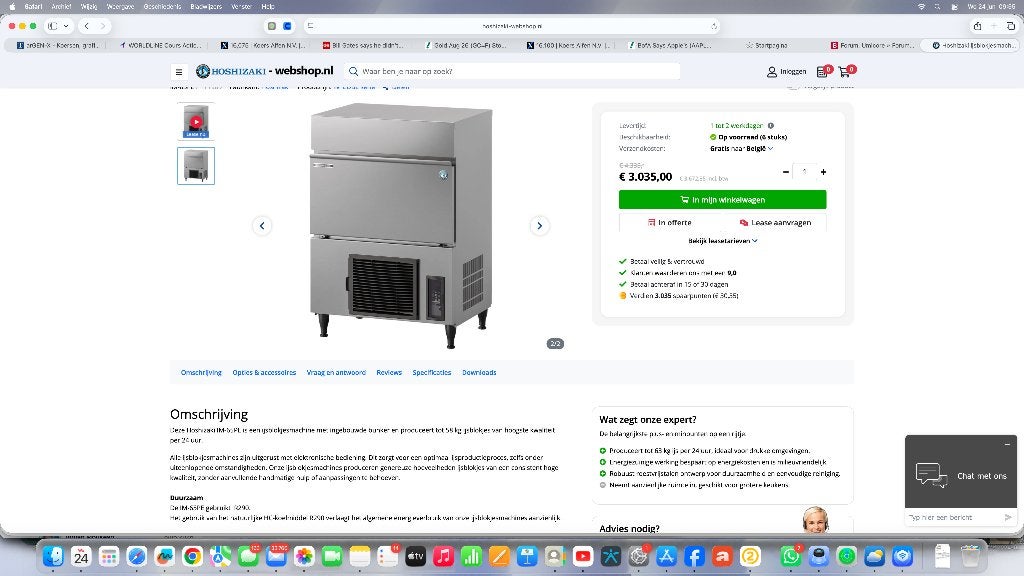
Task: Open WhatsApp from the Dock
Action: [791, 556]
